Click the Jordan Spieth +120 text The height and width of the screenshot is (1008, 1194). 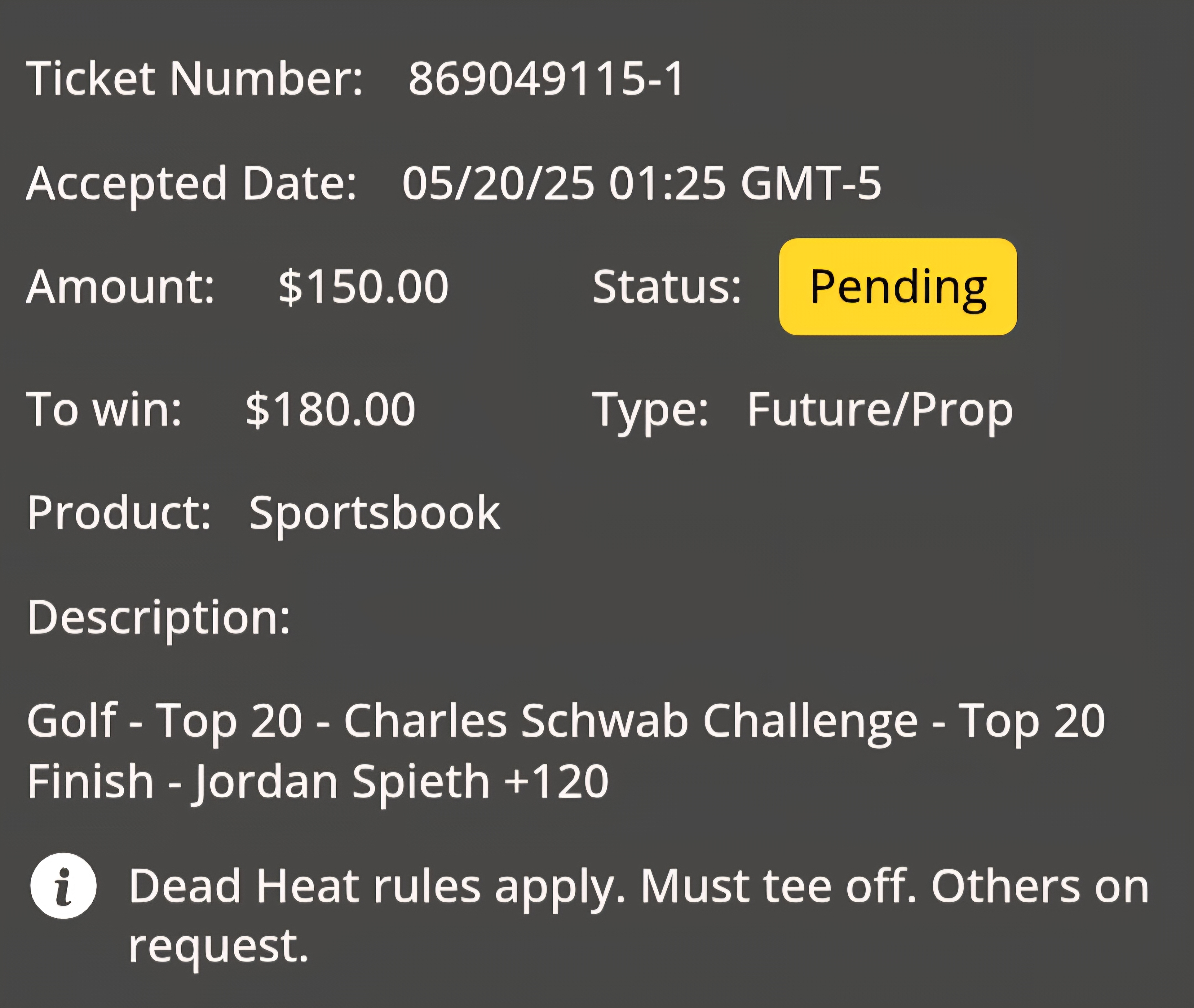(x=402, y=782)
